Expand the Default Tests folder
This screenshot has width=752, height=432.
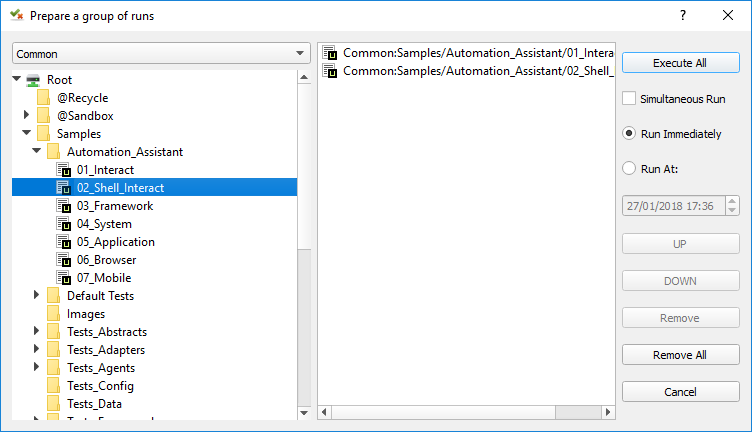point(36,294)
